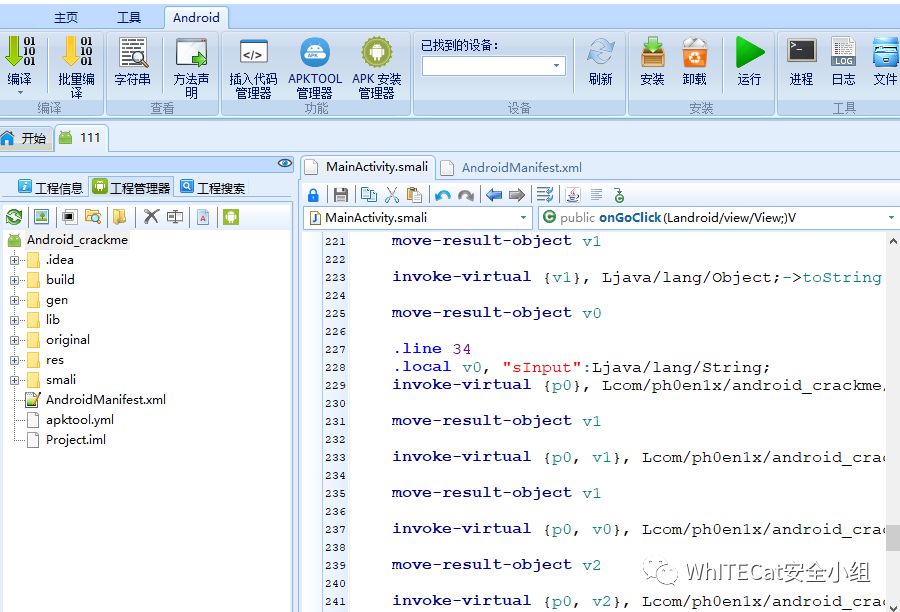The width and height of the screenshot is (900, 612).
Task: Expand the gen folder
Action: [14, 300]
